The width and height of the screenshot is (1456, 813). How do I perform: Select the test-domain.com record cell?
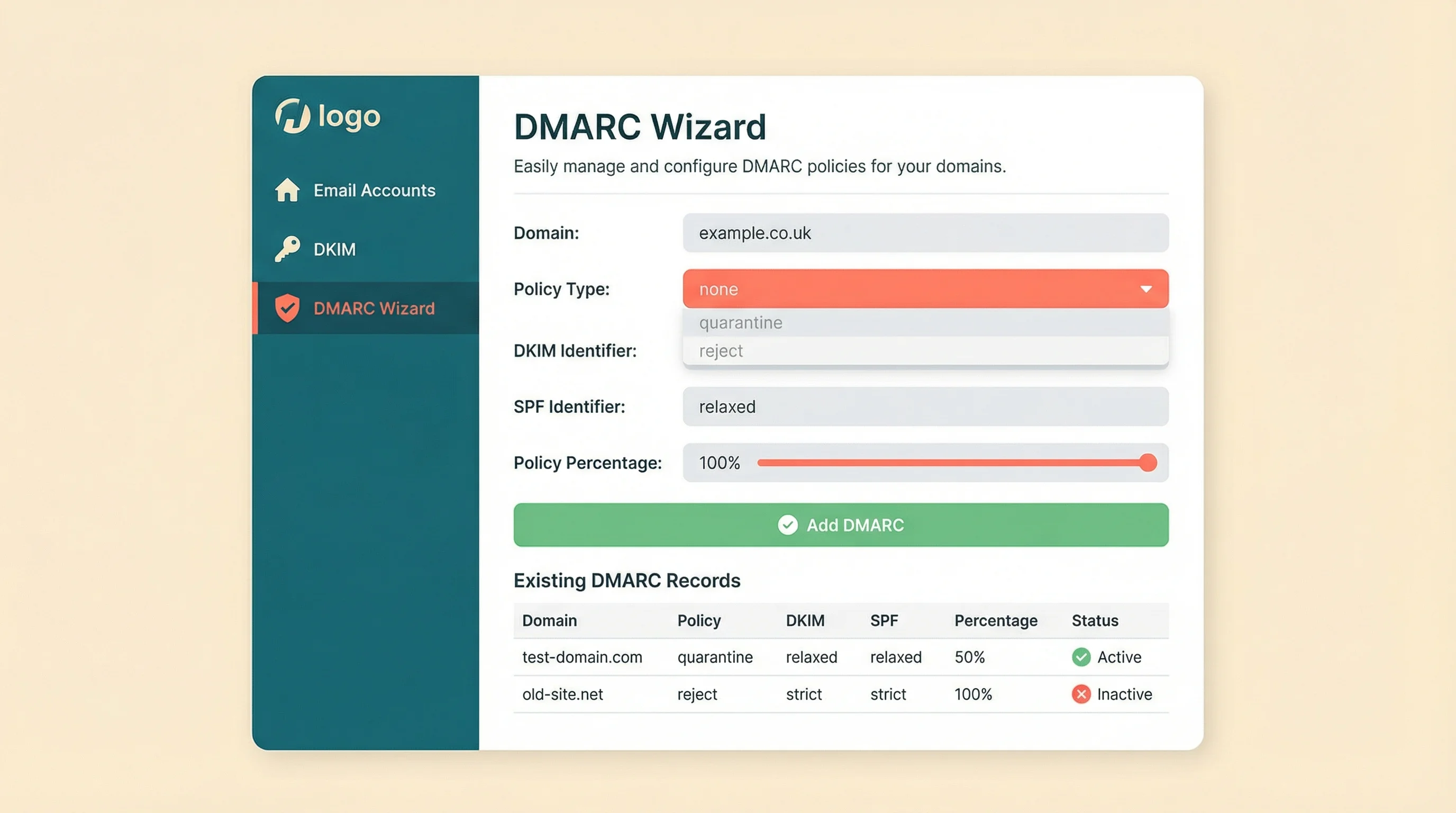click(x=582, y=657)
